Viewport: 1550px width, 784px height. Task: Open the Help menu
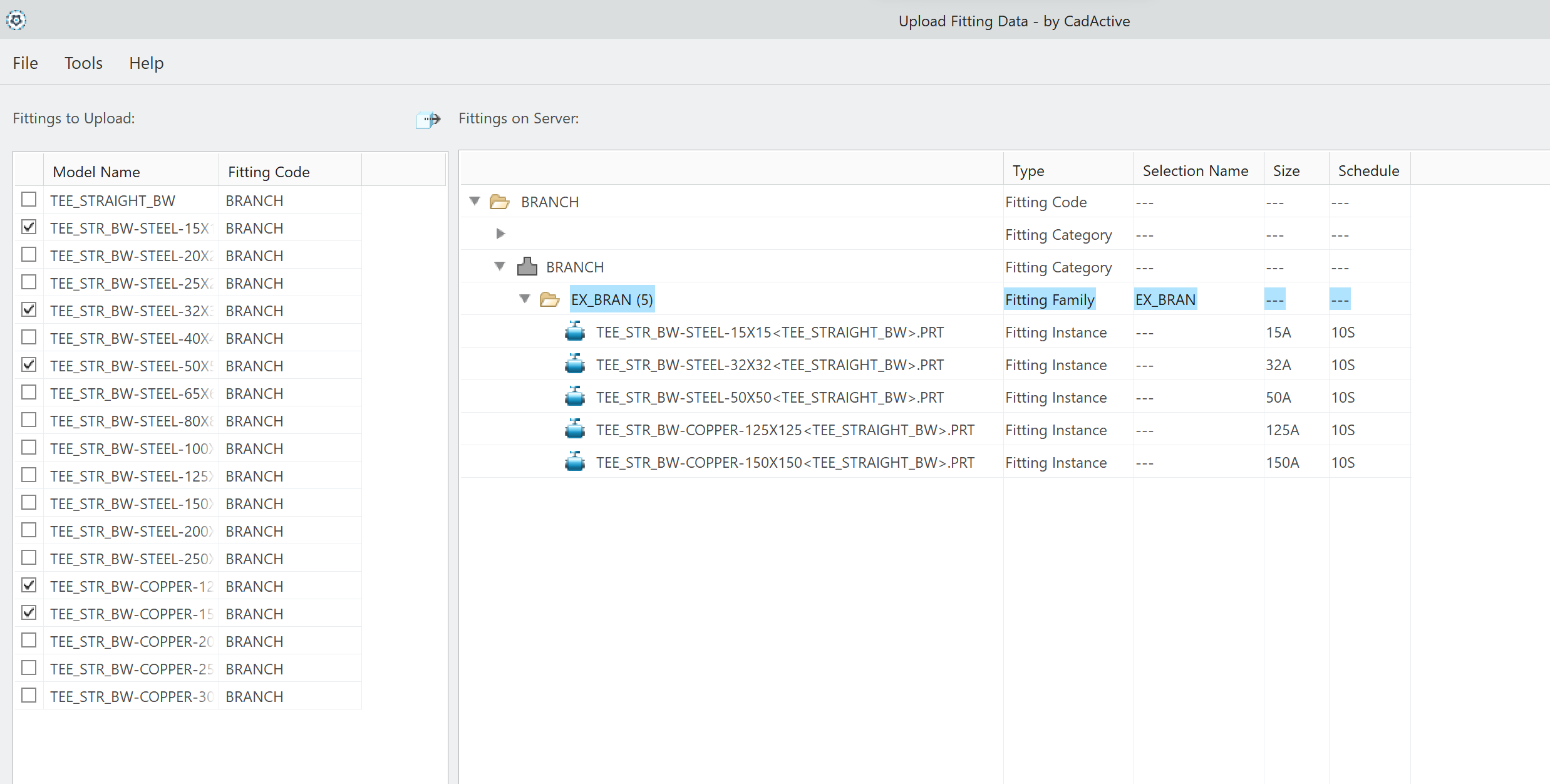pyautogui.click(x=146, y=63)
